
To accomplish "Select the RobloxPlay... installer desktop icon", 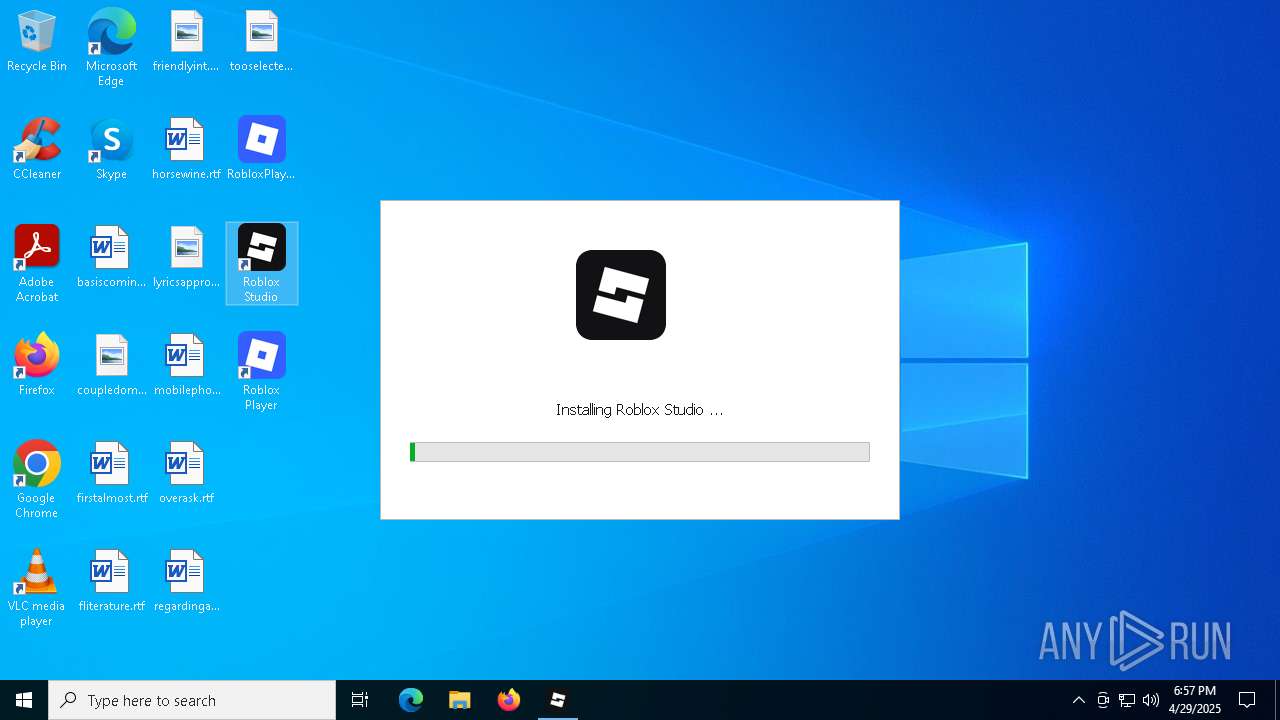I will pyautogui.click(x=261, y=149).
